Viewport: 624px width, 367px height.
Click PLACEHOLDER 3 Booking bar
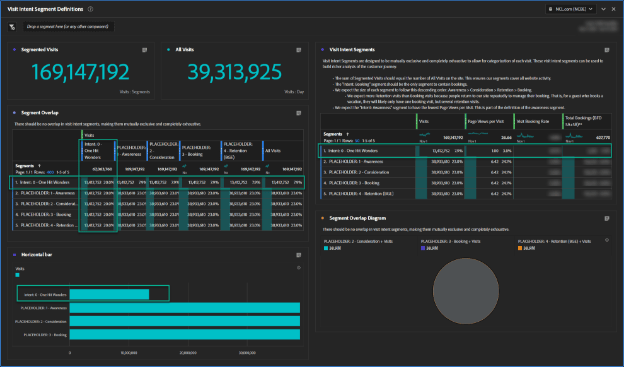coord(185,334)
